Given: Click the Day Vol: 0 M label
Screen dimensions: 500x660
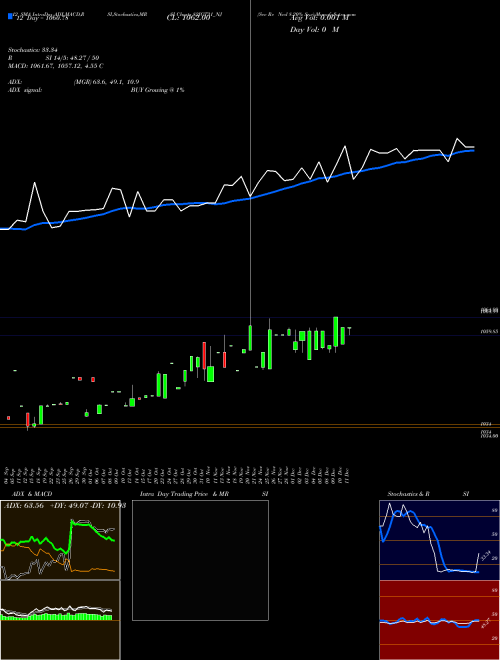Looking at the screenshot, I should tap(314, 30).
